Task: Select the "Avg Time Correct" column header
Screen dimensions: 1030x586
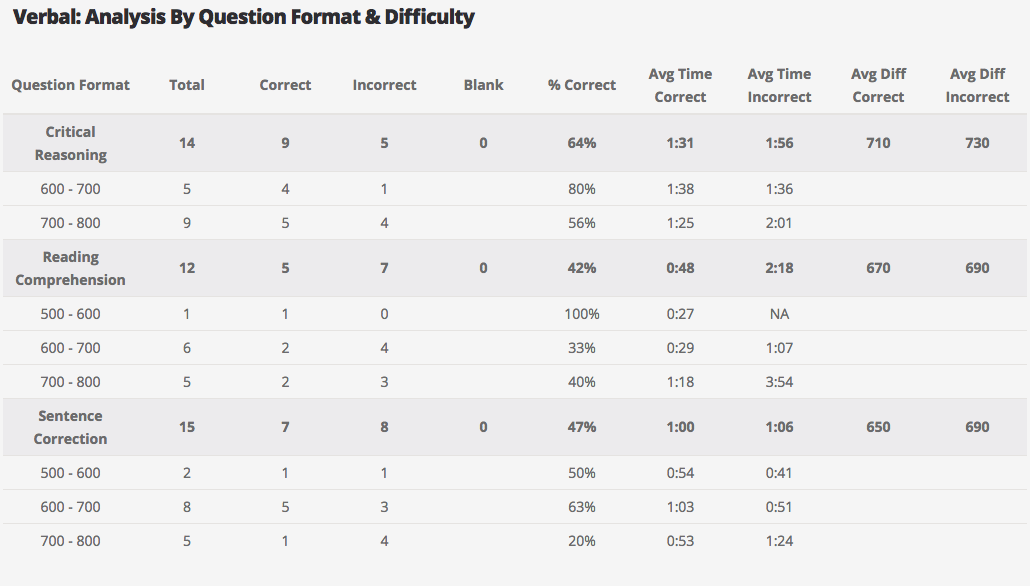Action: pyautogui.click(x=680, y=85)
